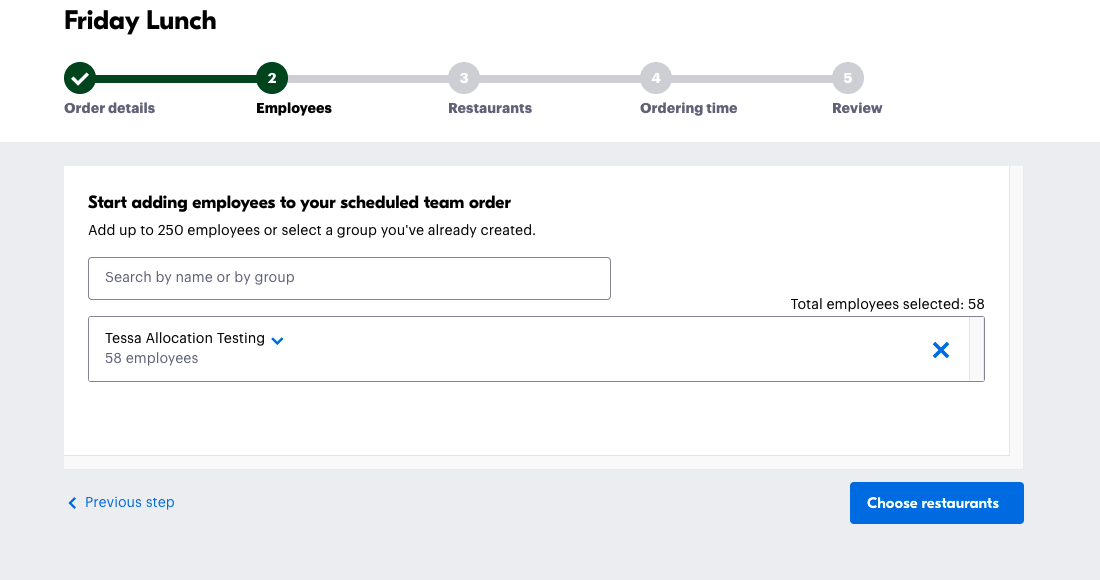Image resolution: width=1100 pixels, height=580 pixels.
Task: Click the step 4 circle icon
Action: coord(656,78)
